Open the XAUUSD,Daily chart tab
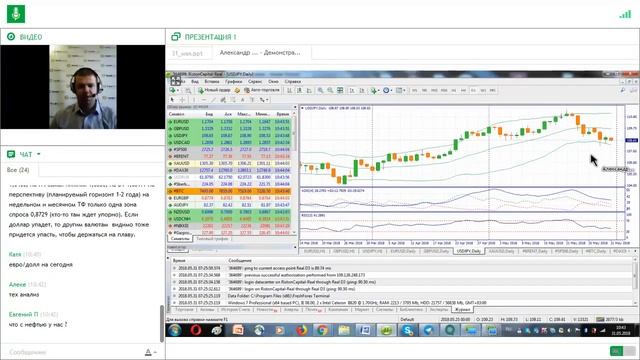 coord(501,251)
